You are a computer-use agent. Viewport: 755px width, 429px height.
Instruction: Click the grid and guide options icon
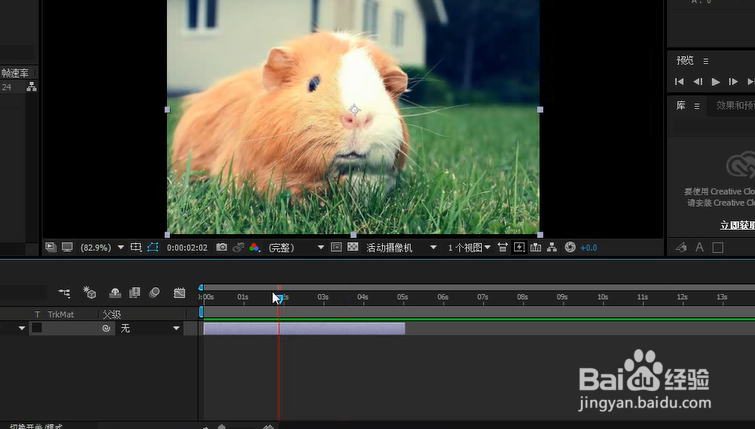point(136,247)
